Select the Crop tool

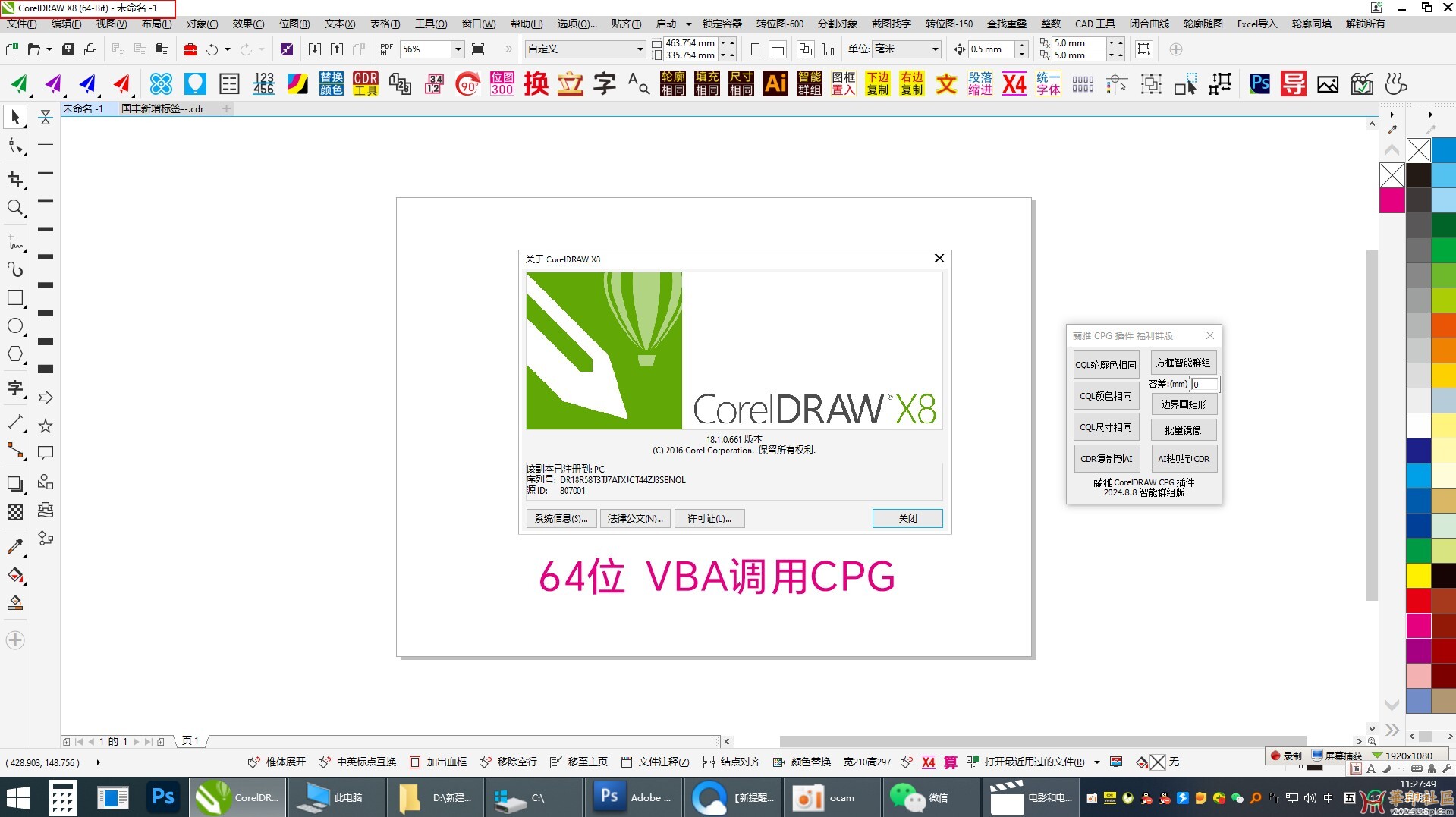coord(15,179)
